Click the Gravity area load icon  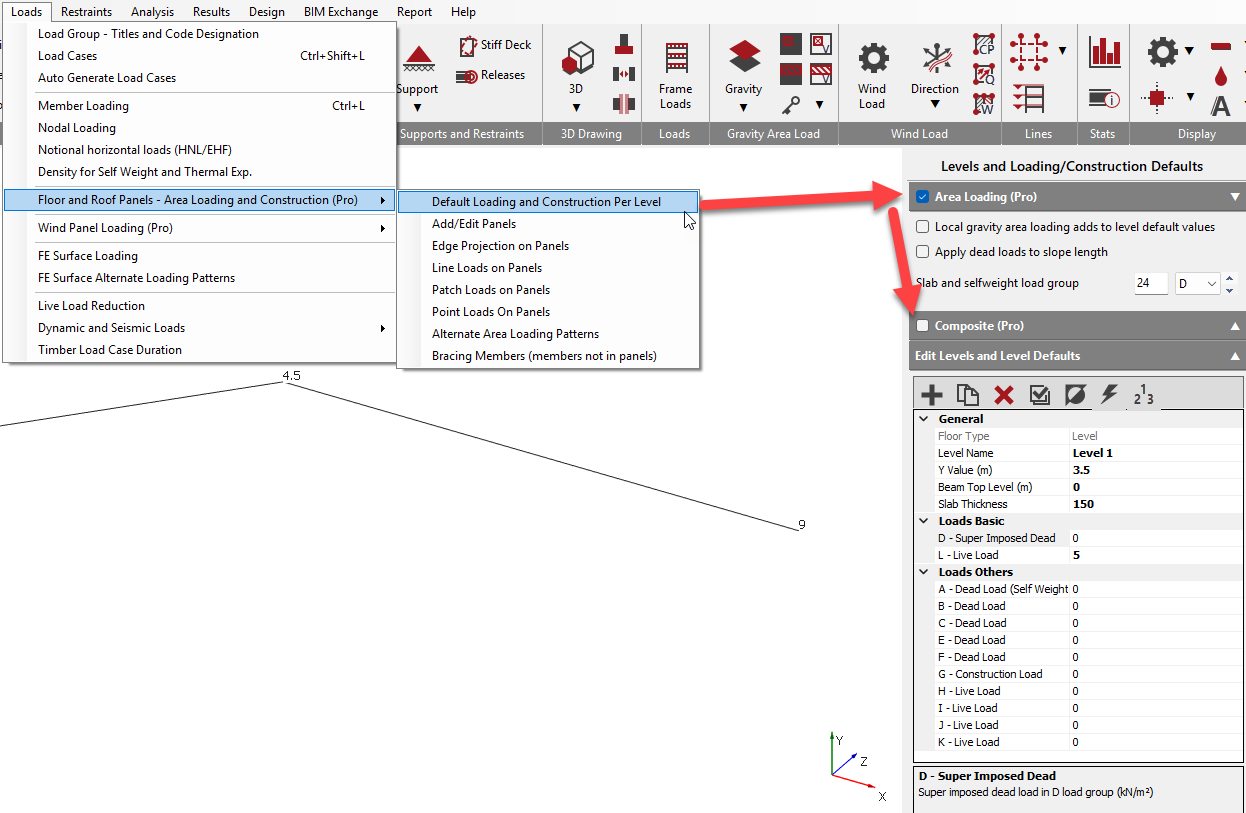coord(744,57)
